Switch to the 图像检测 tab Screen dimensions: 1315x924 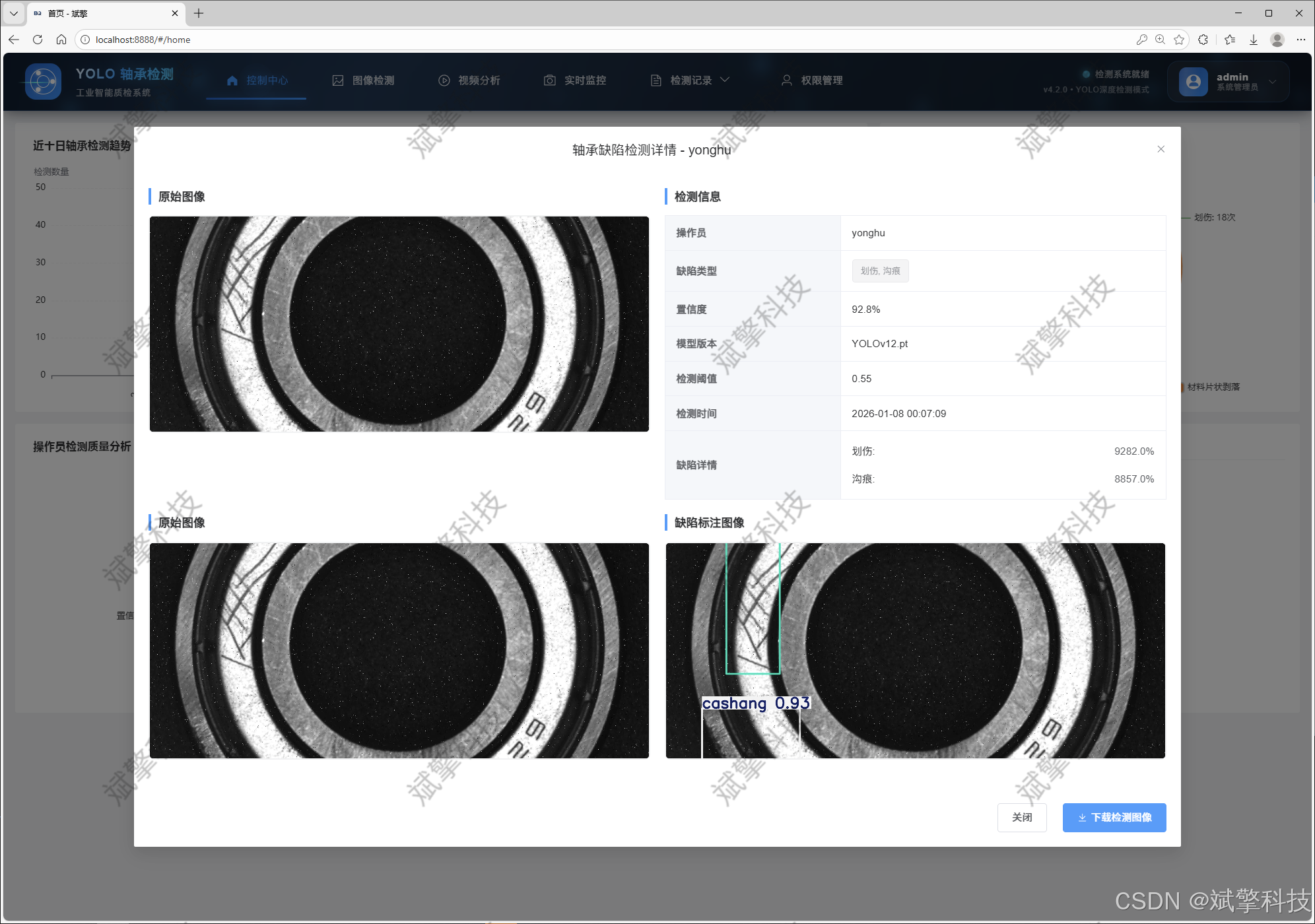364,81
